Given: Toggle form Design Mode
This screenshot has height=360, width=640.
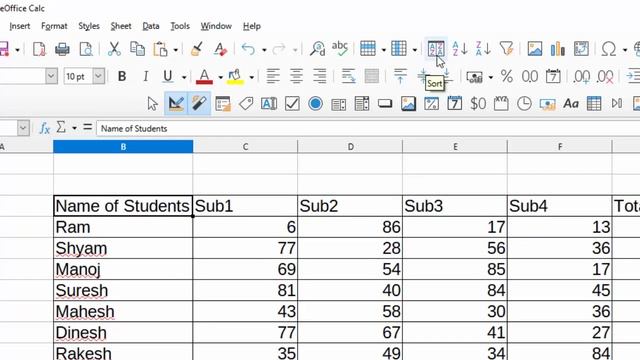Looking at the screenshot, I should coord(176,104).
